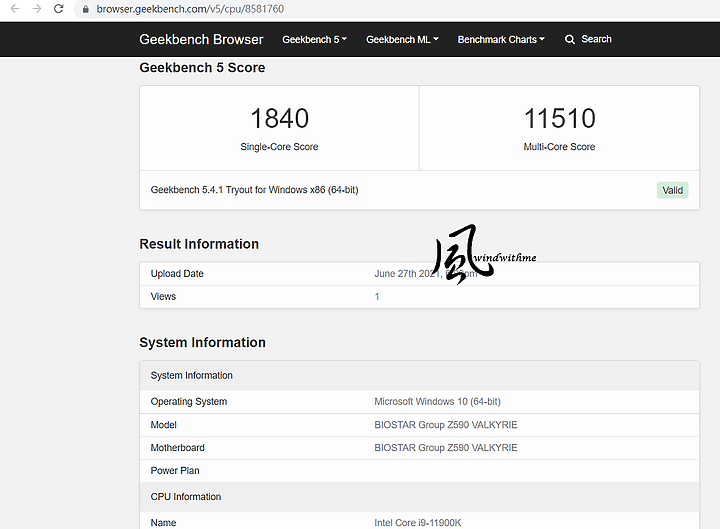Click the Single-Core Score label
720x529 pixels.
click(279, 147)
